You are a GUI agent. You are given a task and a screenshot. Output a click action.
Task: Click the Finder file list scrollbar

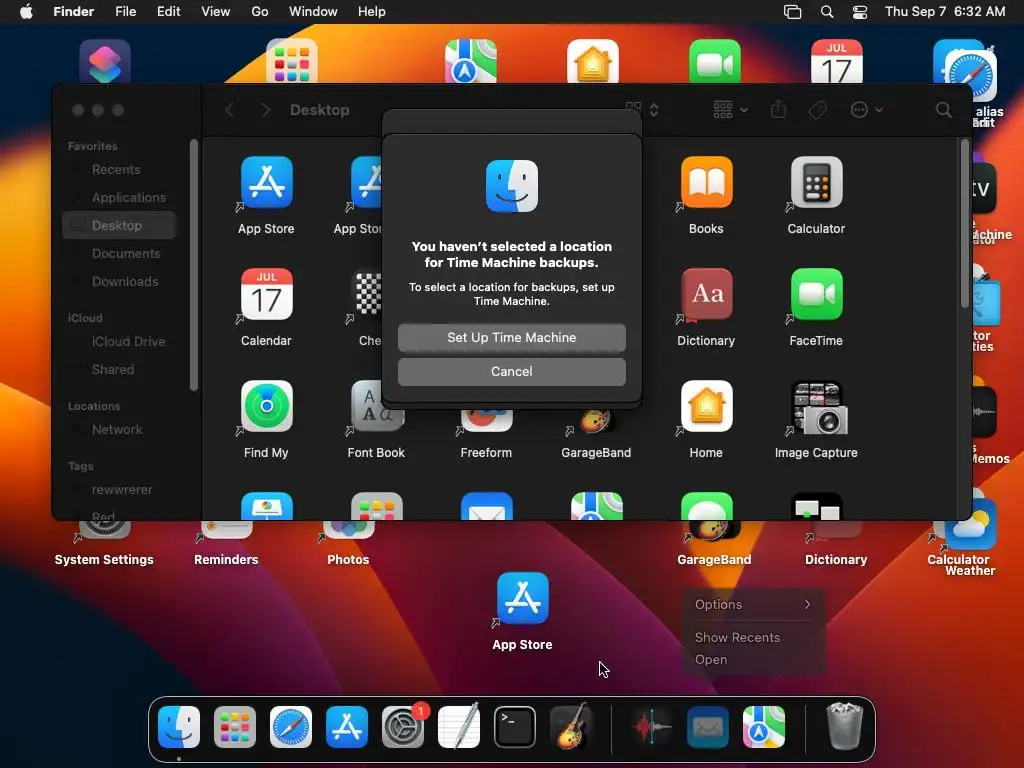[x=965, y=223]
